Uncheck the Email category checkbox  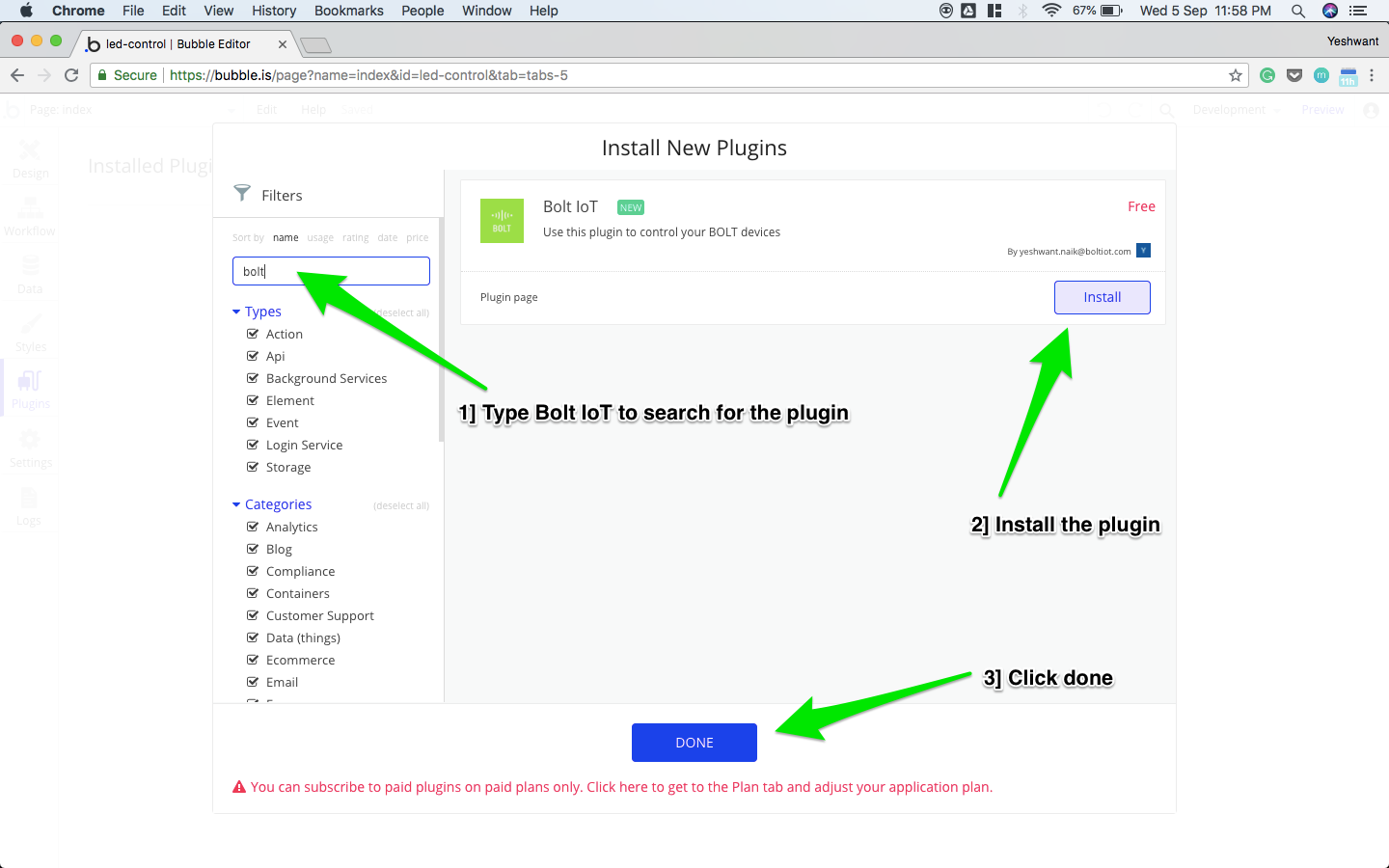point(253,682)
